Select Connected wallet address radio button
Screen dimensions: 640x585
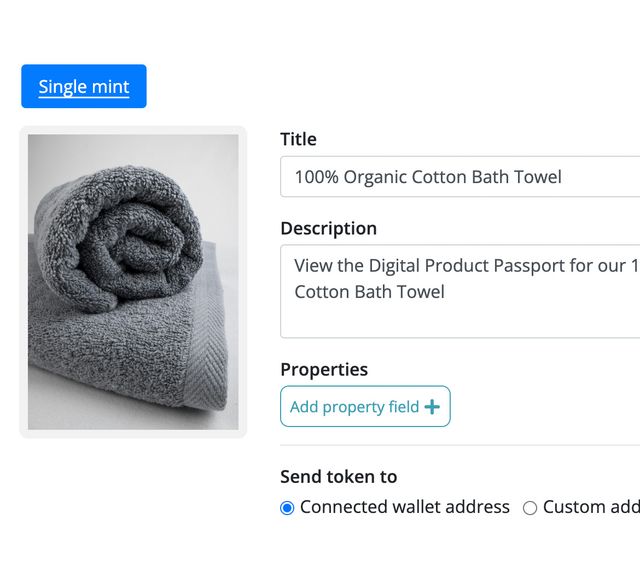coord(288,508)
